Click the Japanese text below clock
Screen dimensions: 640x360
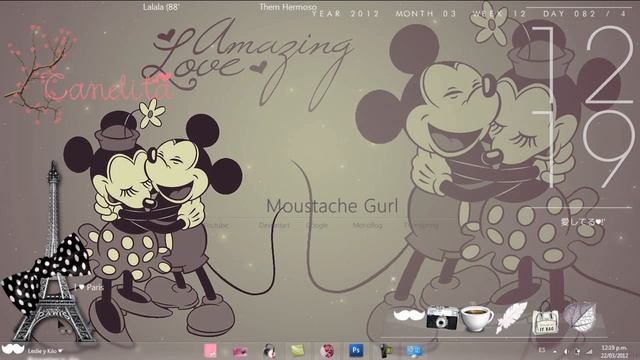[582, 222]
